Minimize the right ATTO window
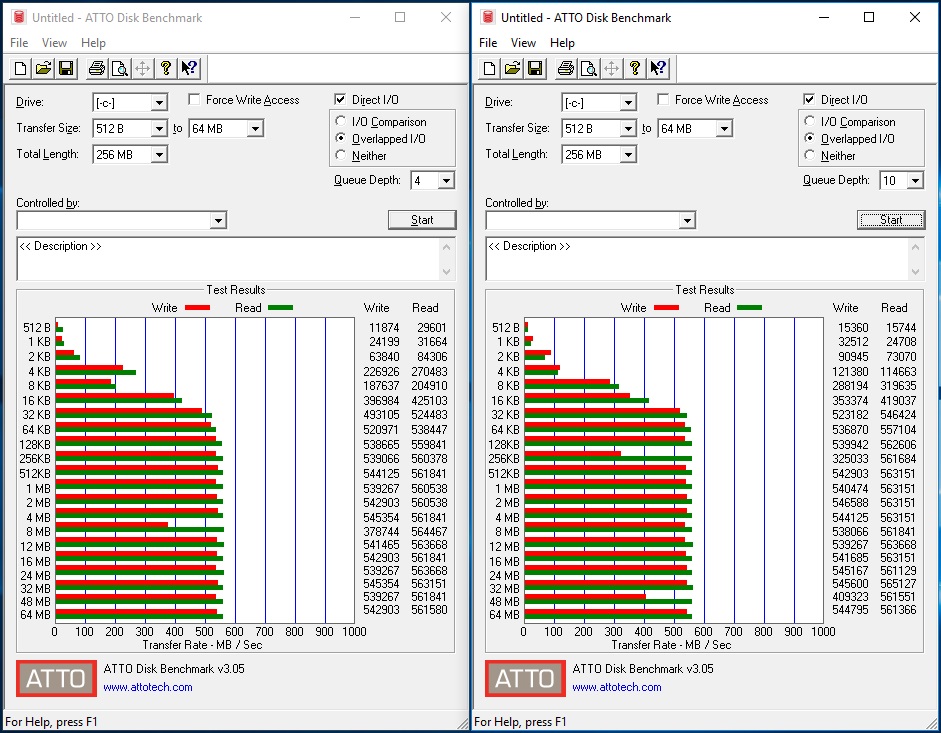Viewport: 941px width, 733px height. [x=824, y=17]
